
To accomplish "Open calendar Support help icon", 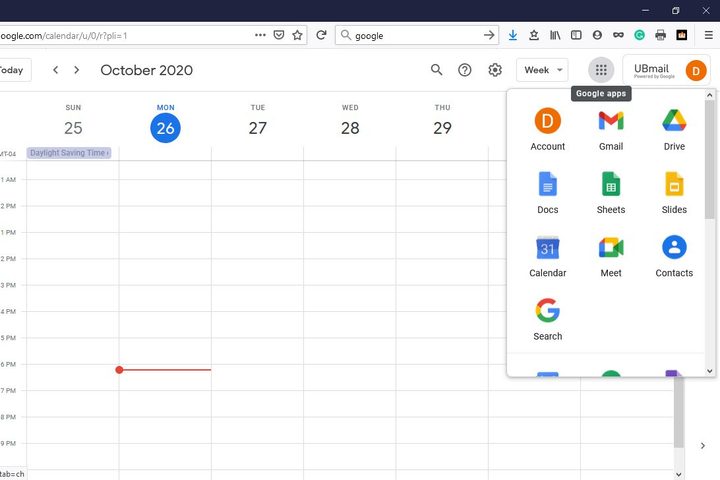I will tap(465, 70).
